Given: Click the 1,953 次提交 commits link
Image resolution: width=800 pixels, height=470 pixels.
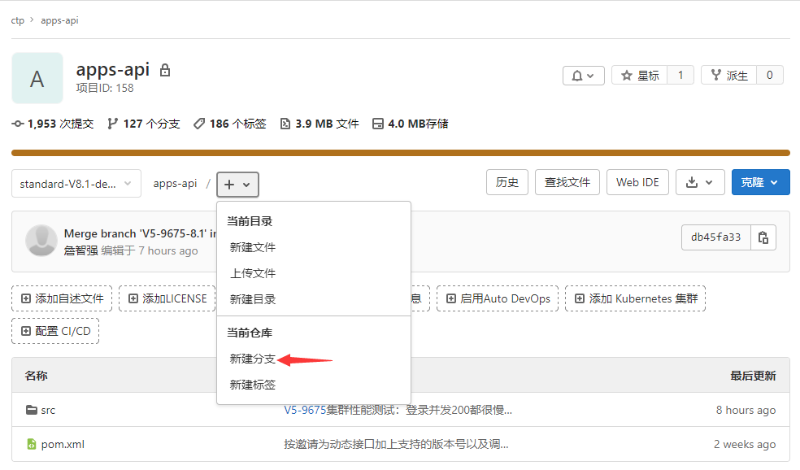Looking at the screenshot, I should (53, 124).
